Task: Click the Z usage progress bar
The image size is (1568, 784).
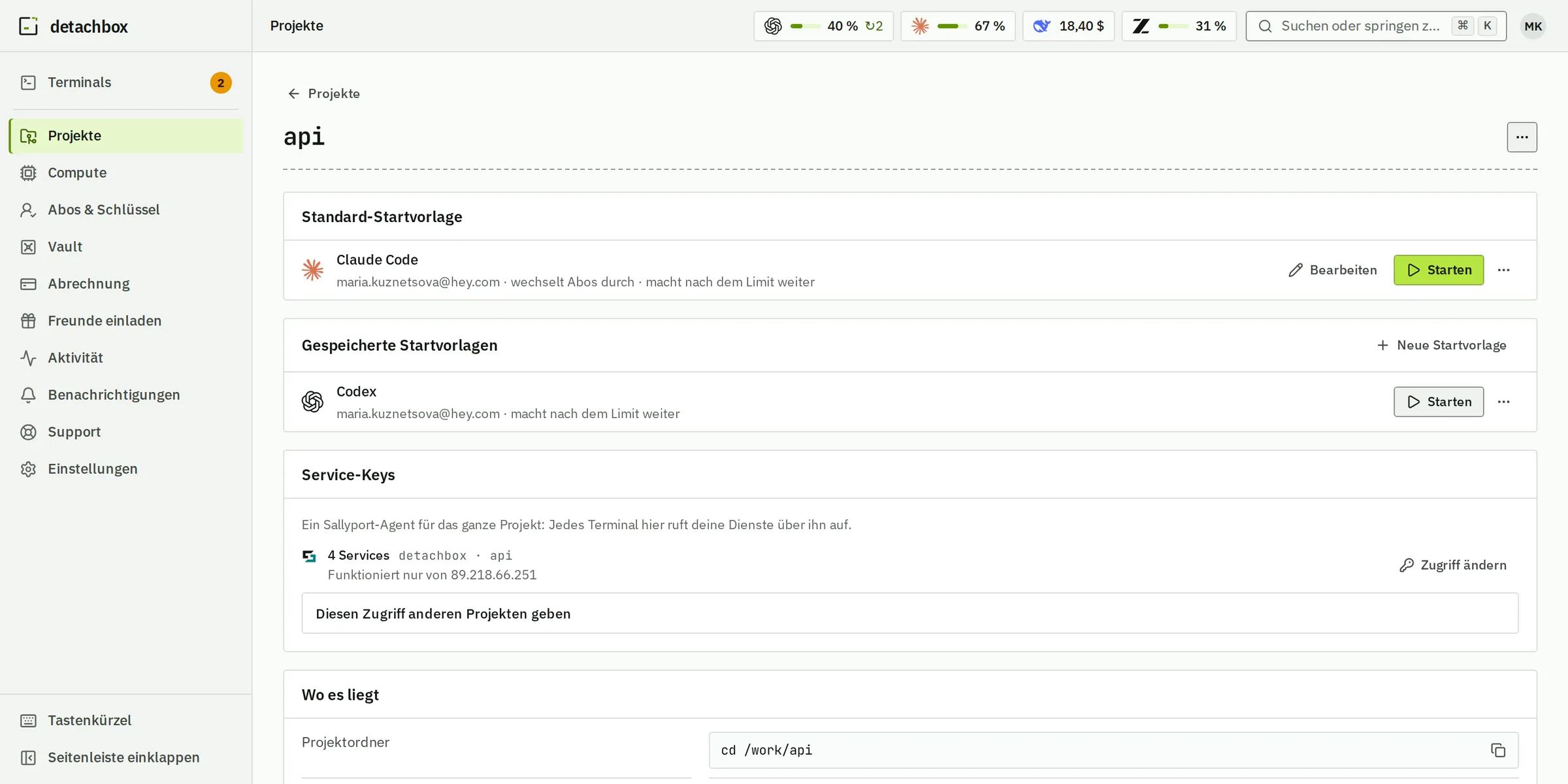Action: (1173, 26)
